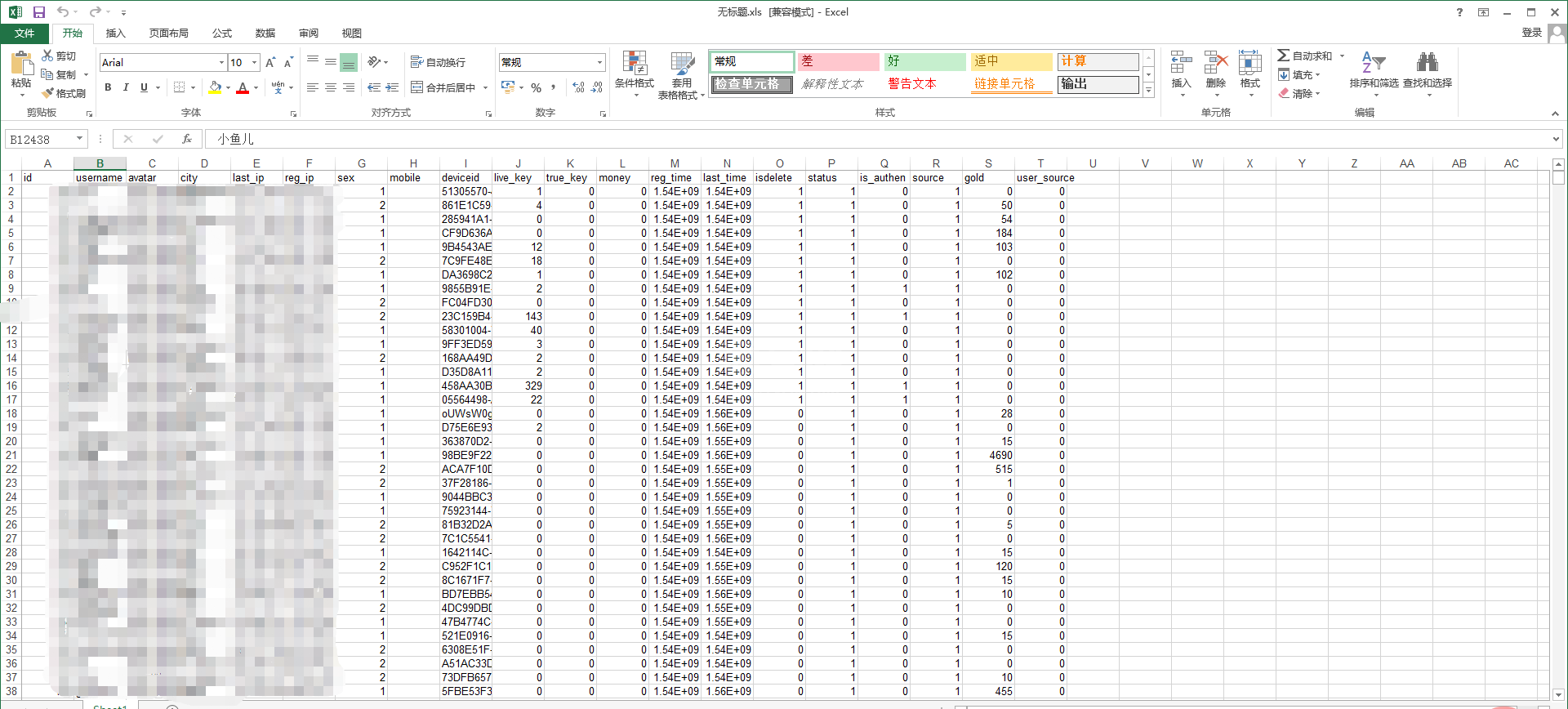Activate the 格式刷 format painter
Screen dimensions: 1568x709
pyautogui.click(x=64, y=93)
